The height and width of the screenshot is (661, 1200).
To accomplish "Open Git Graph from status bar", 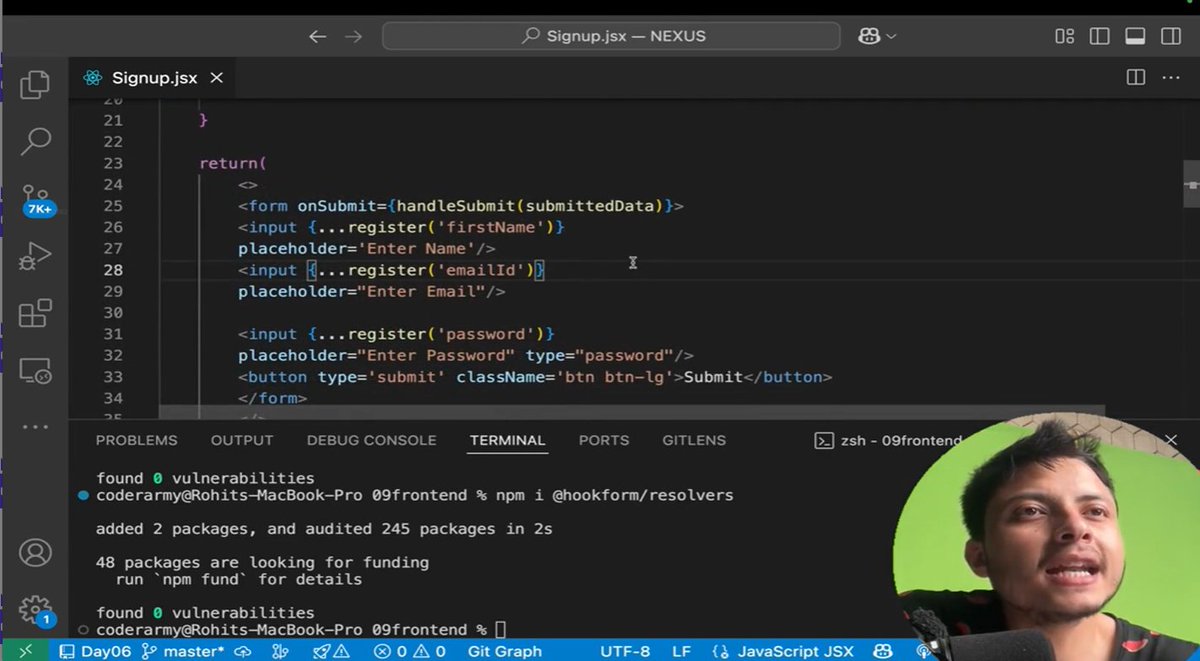I will click(505, 651).
